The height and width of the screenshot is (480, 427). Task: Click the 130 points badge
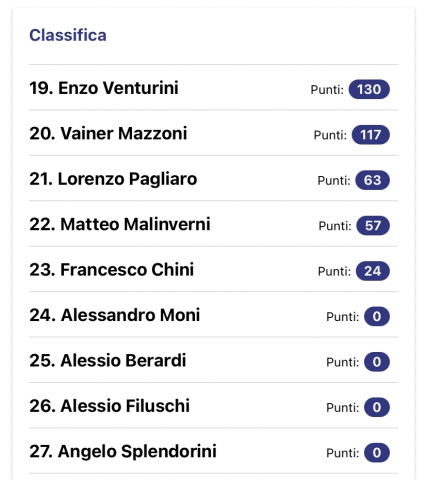[x=369, y=89]
